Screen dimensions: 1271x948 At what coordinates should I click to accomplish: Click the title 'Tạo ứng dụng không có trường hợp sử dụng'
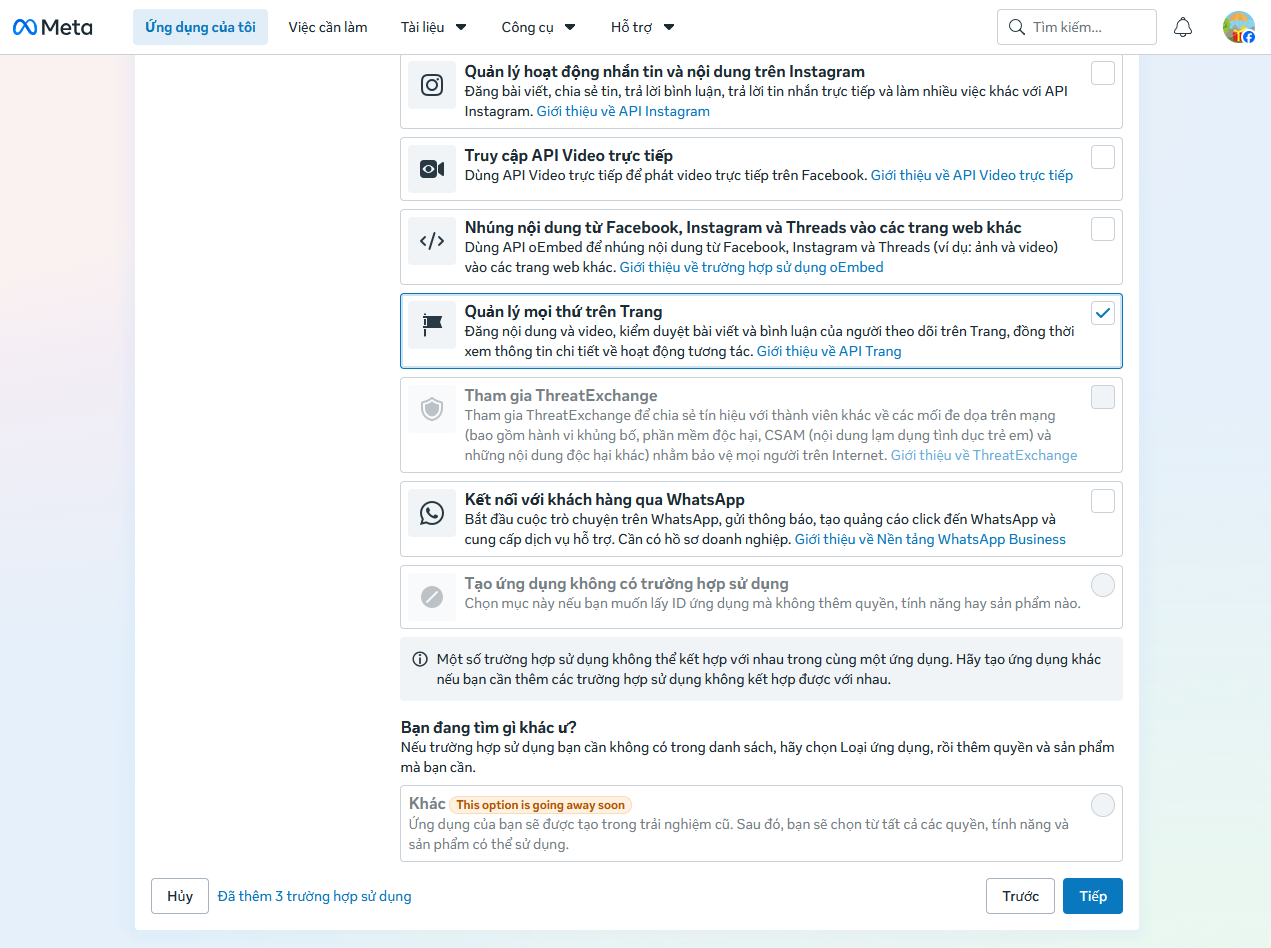click(627, 583)
